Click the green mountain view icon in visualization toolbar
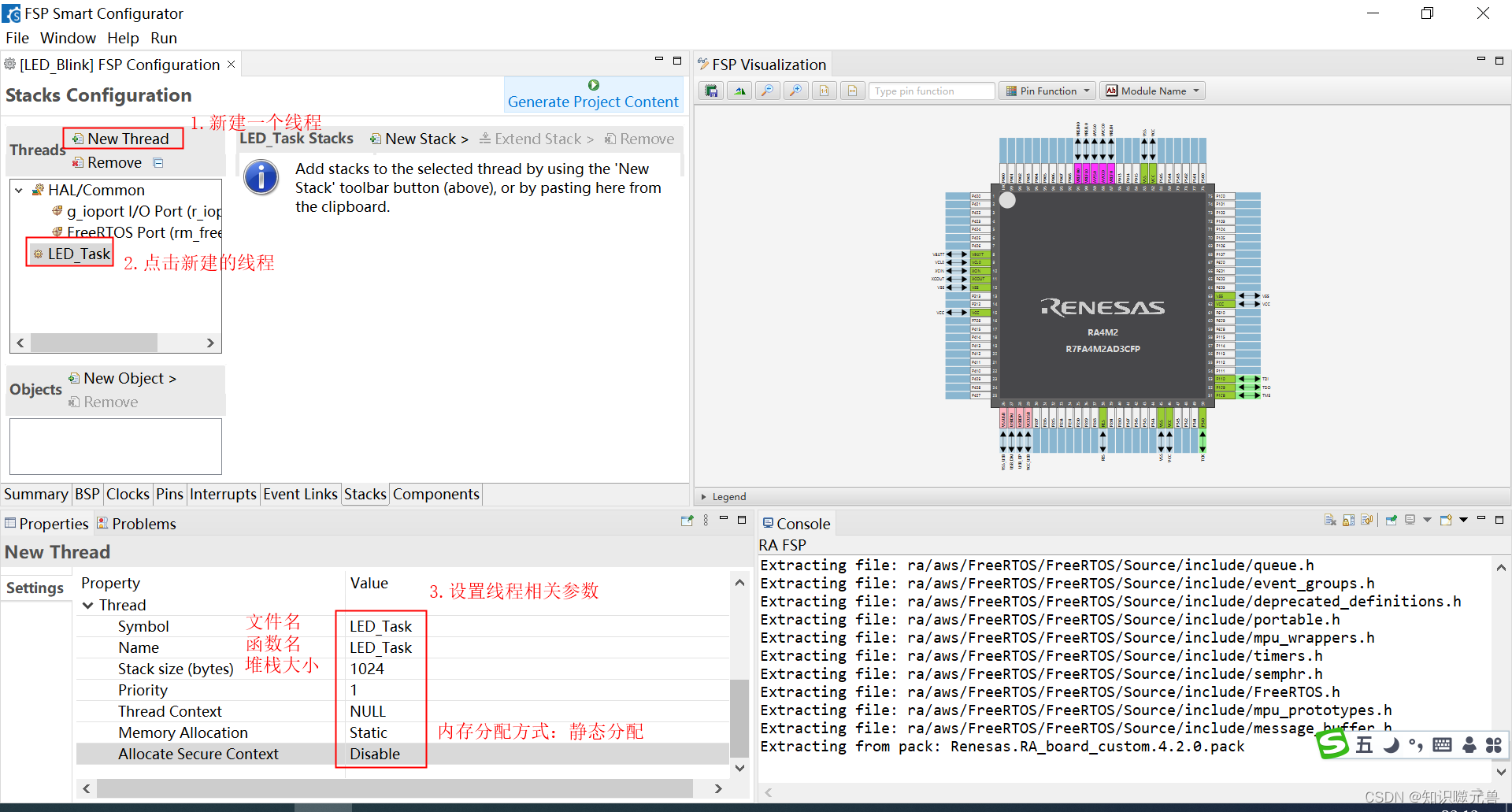Screen dimensions: 1512x812 [x=739, y=91]
